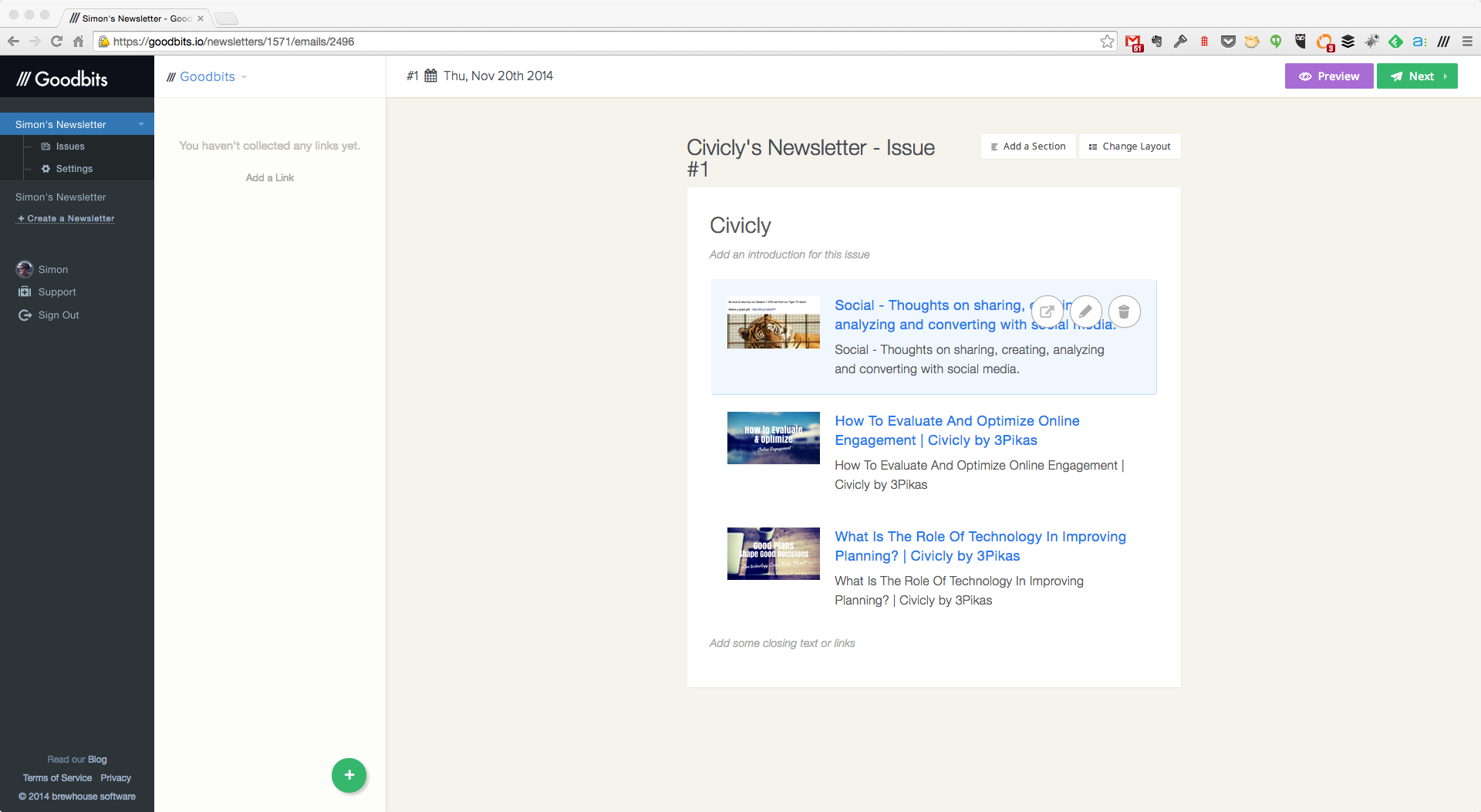Open Privacy link
The width and height of the screenshot is (1481, 812).
point(116,778)
